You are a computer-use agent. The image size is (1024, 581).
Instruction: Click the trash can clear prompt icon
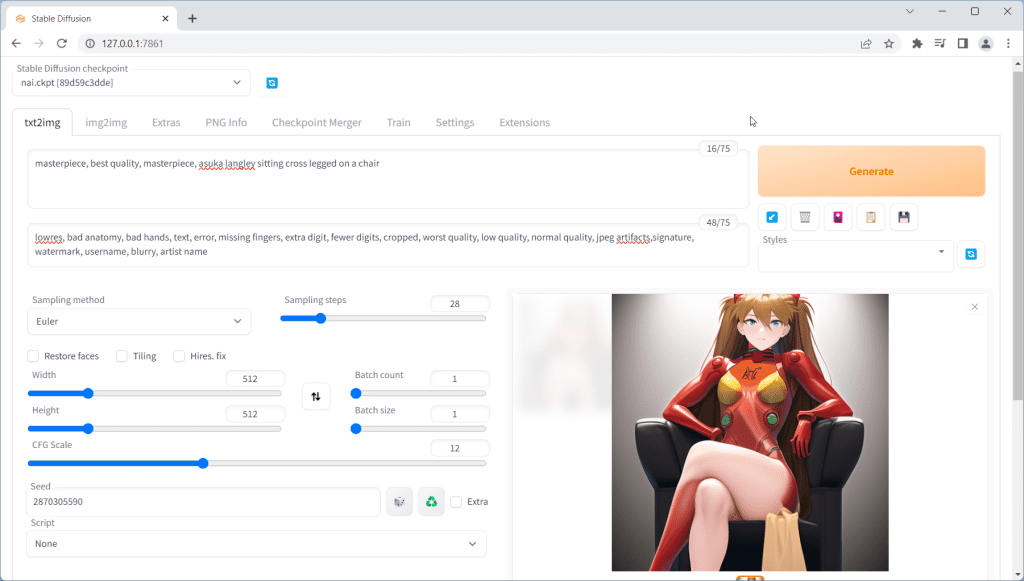pyautogui.click(x=805, y=217)
